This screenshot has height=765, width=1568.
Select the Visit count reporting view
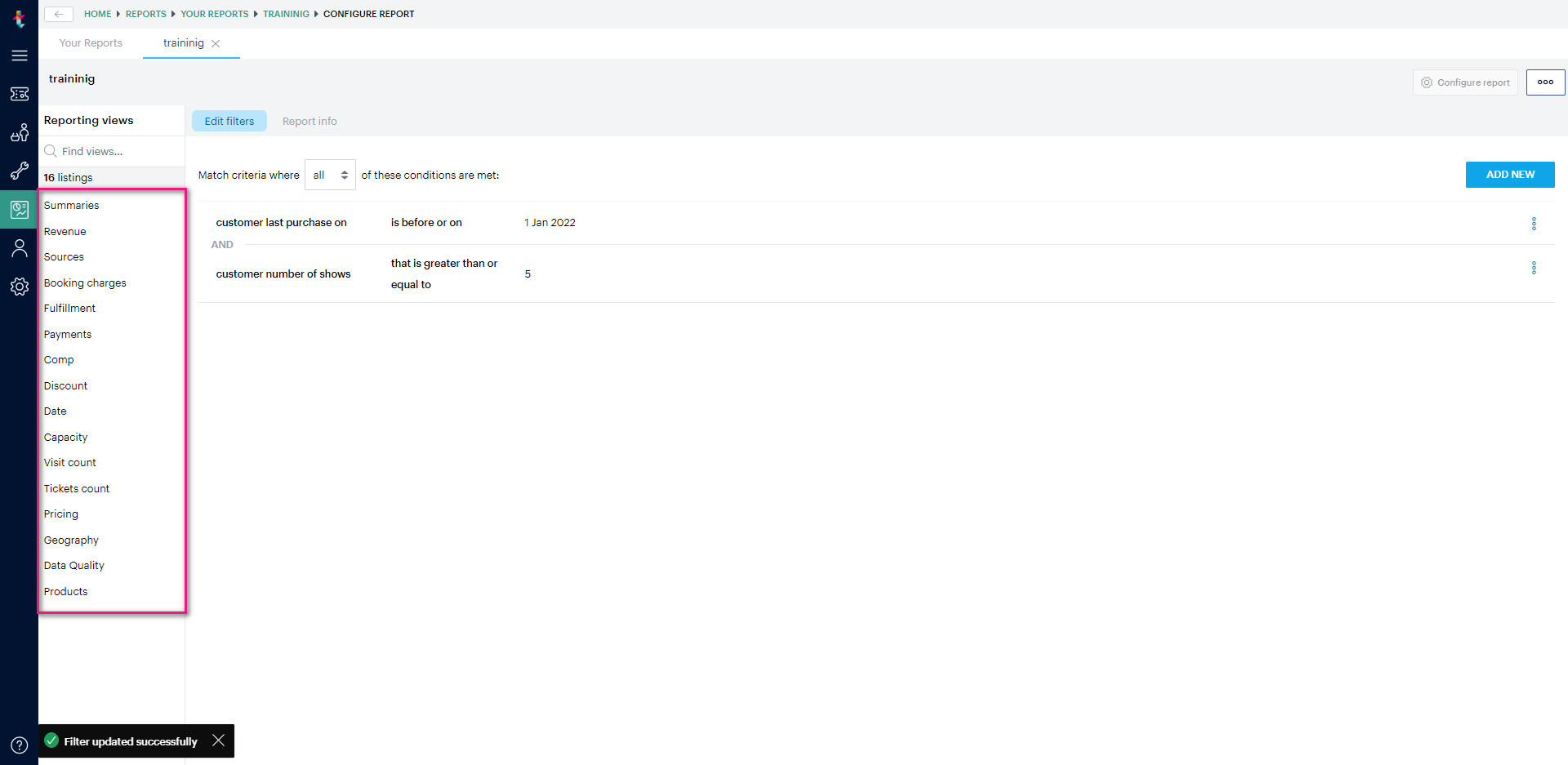69,463
